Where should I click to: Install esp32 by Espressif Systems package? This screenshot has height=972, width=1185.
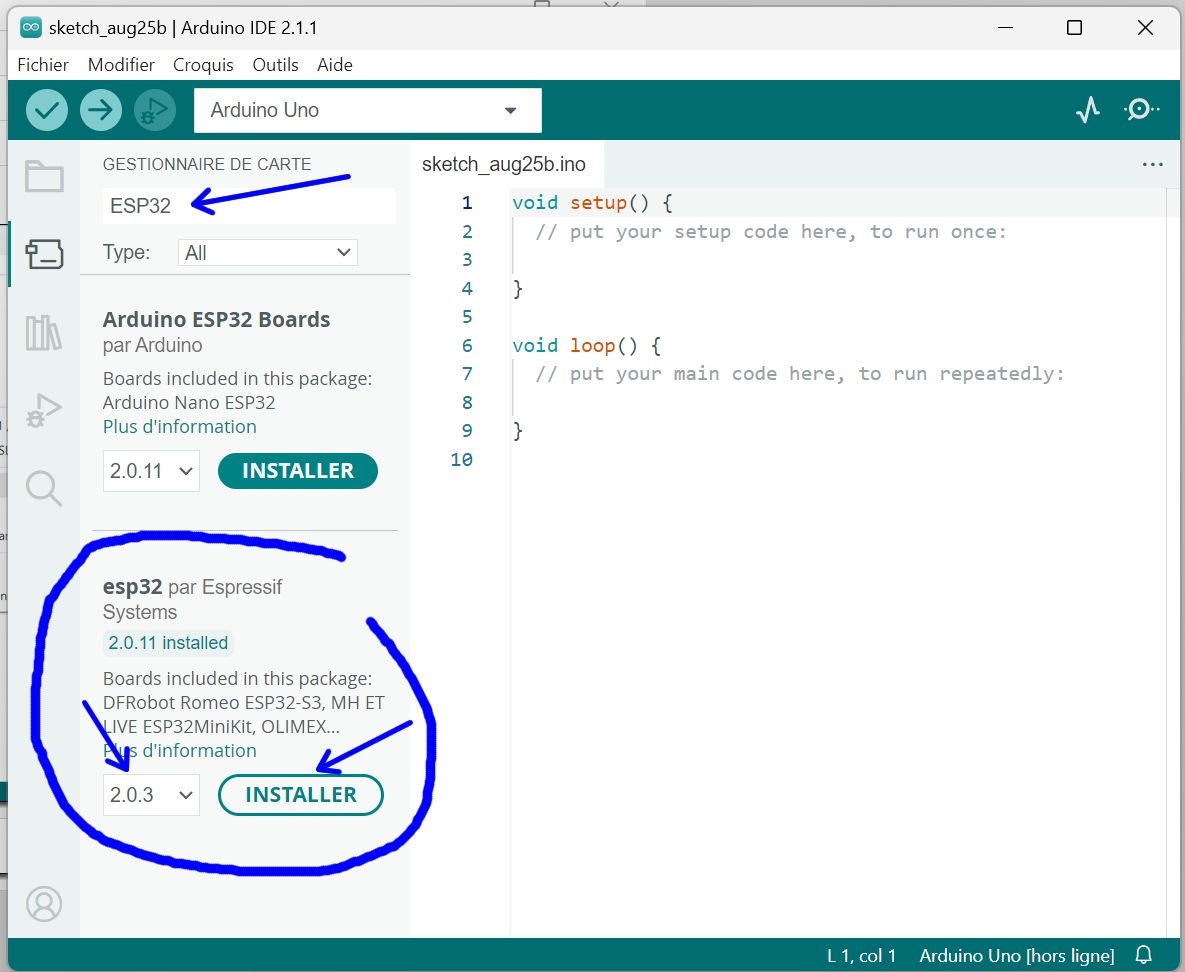[x=301, y=795]
